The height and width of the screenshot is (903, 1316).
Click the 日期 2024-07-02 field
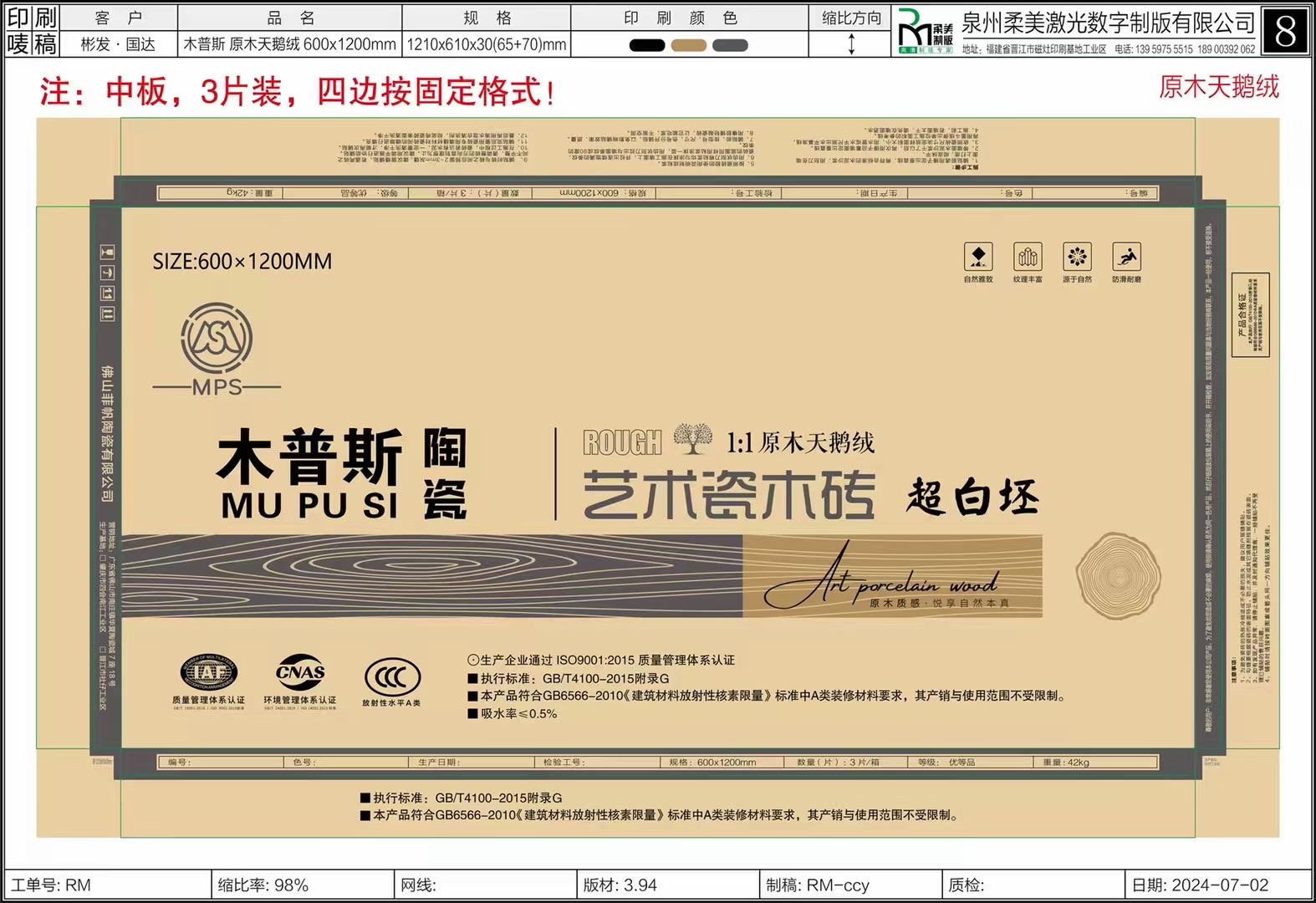coord(1218,885)
